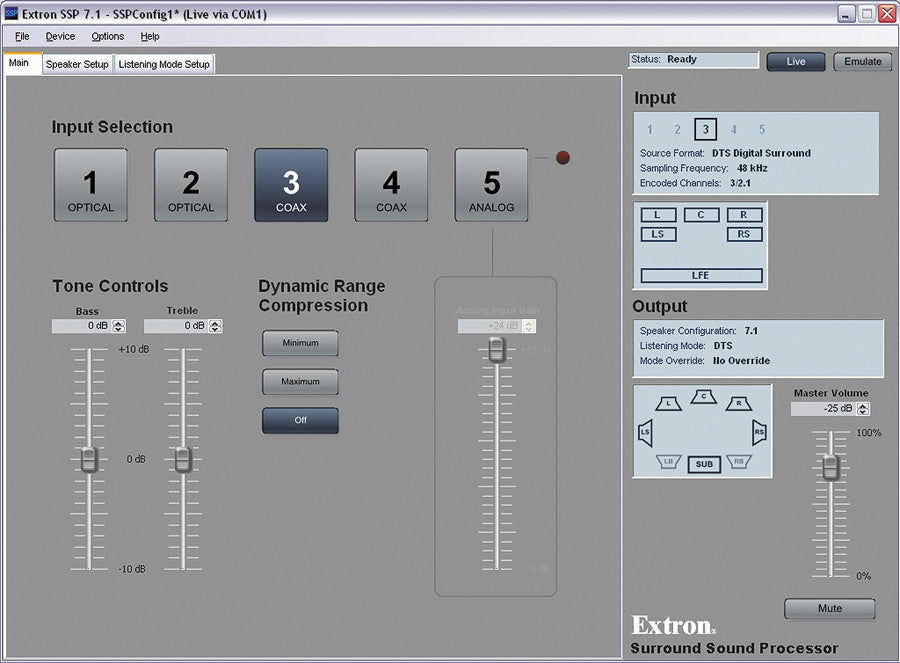Open the Speaker Setup tab
Viewport: 900px width, 663px height.
pyautogui.click(x=77, y=65)
